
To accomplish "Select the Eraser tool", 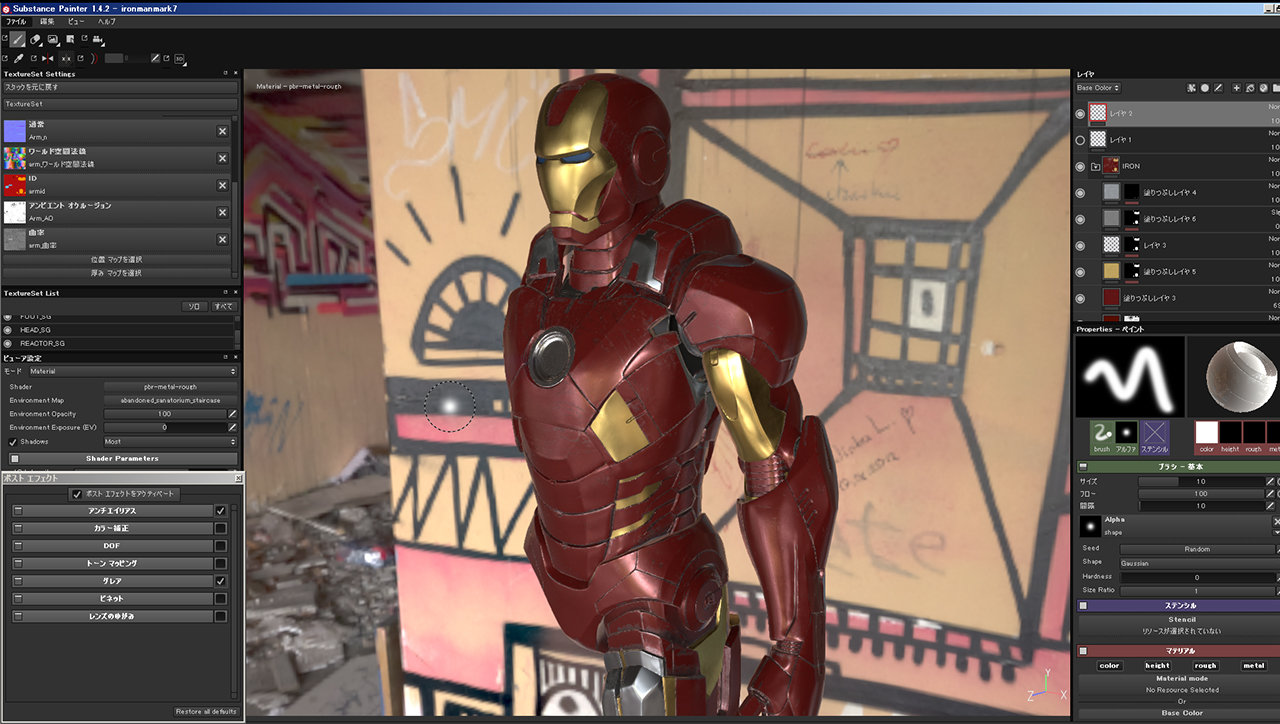I will point(35,39).
